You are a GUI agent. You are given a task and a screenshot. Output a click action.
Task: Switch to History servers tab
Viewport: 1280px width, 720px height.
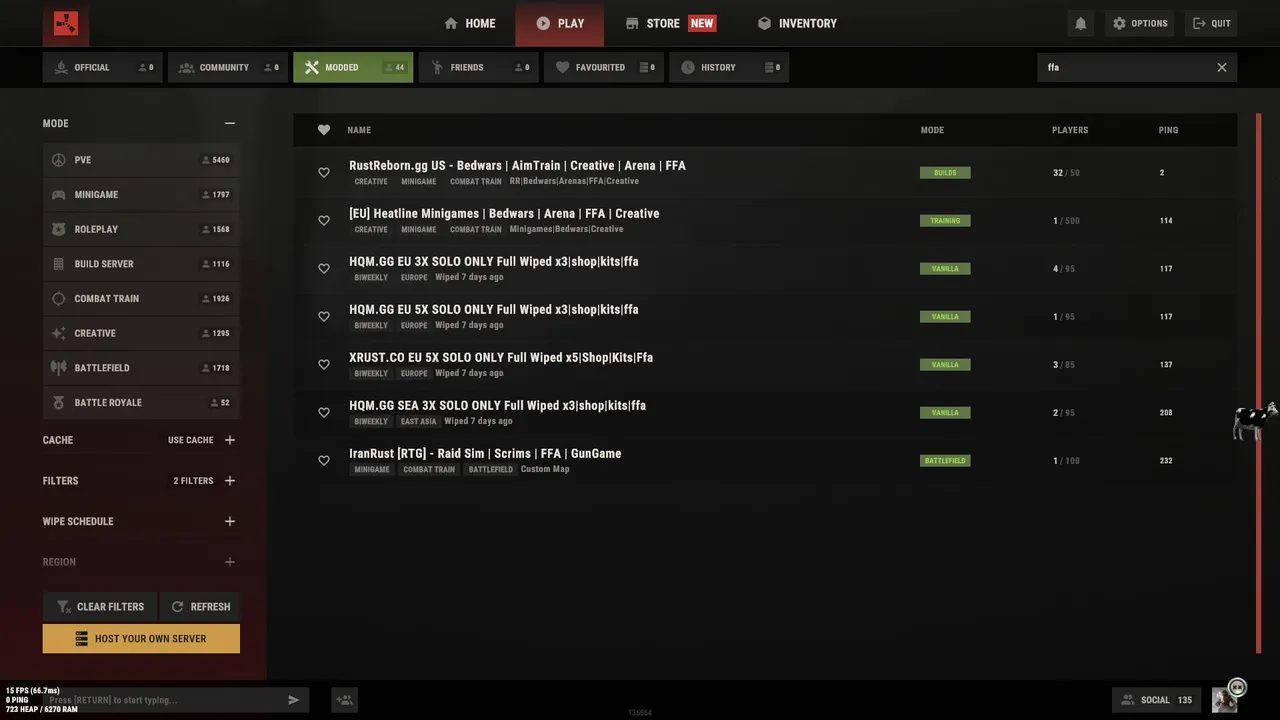click(729, 67)
